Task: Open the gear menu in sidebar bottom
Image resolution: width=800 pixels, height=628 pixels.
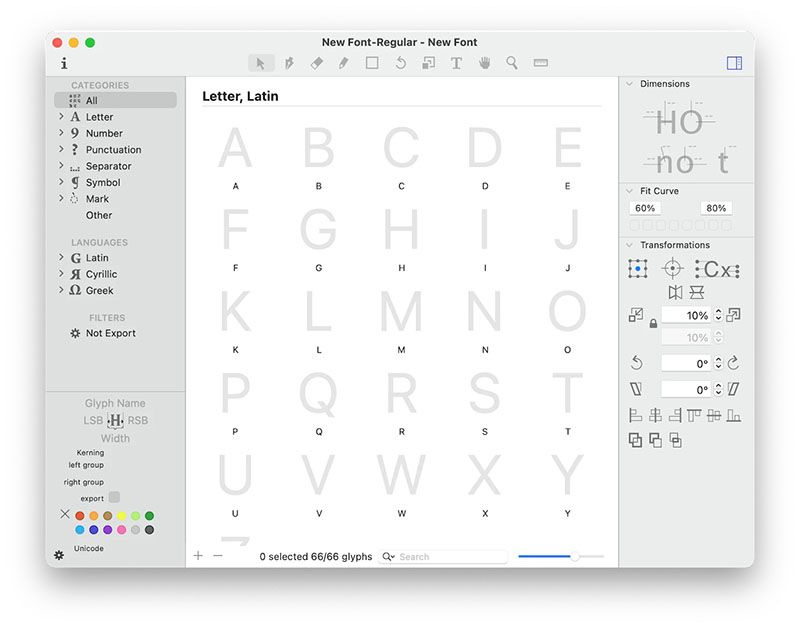Action: (x=59, y=555)
